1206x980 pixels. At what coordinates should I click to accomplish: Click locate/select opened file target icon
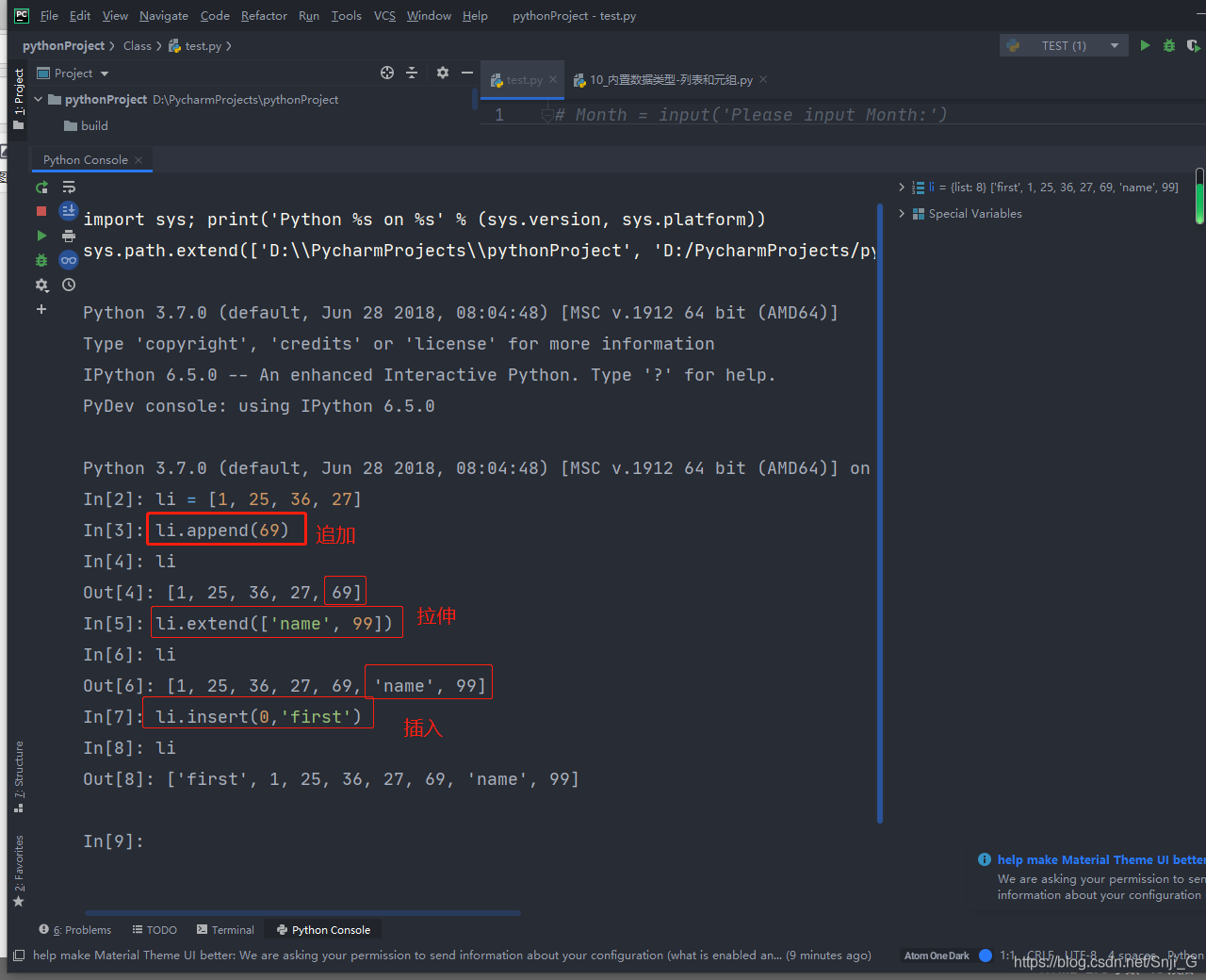click(387, 73)
